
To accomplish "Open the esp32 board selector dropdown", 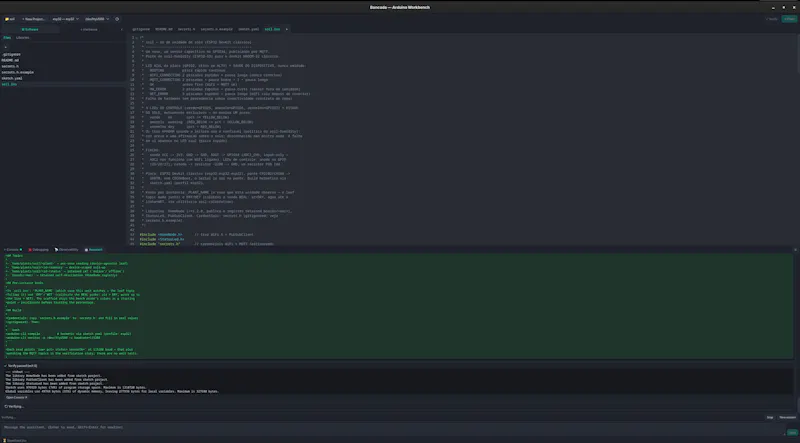I will (65, 19).
